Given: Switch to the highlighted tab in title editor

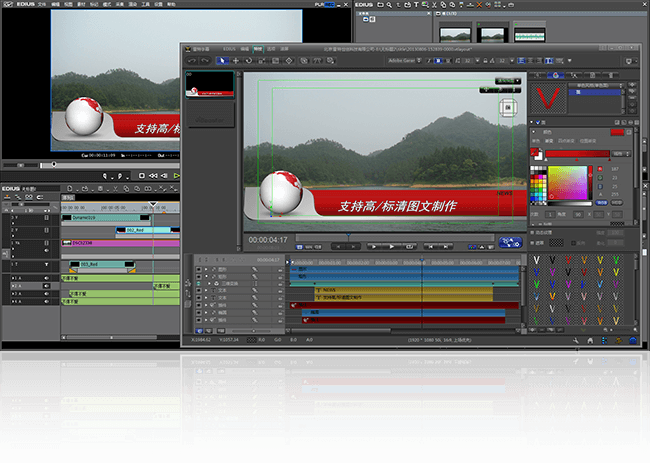Looking at the screenshot, I should tap(258, 47).
